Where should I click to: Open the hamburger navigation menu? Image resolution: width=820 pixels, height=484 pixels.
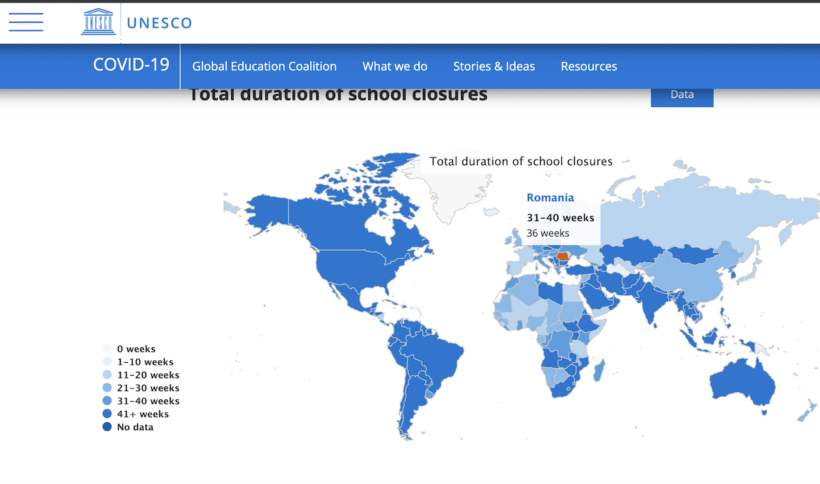[x=26, y=22]
